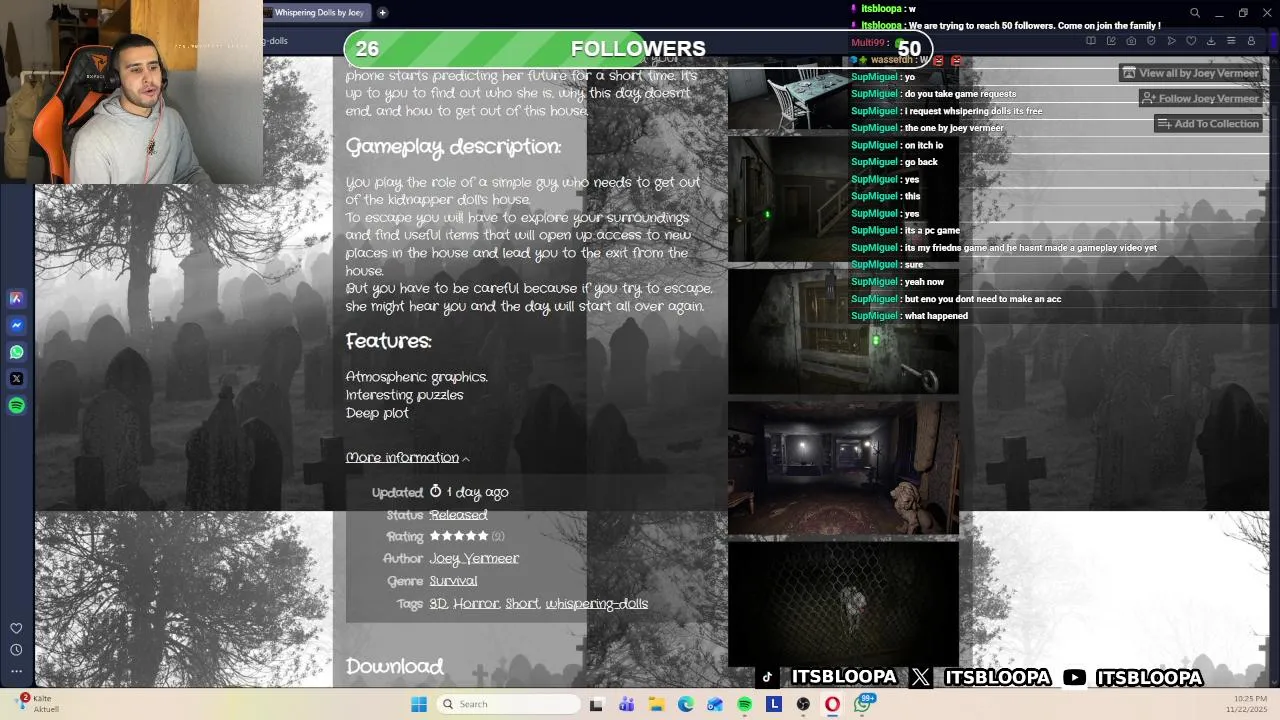
Task: Click 'Updated 1 day ago' text
Action: tap(440, 493)
